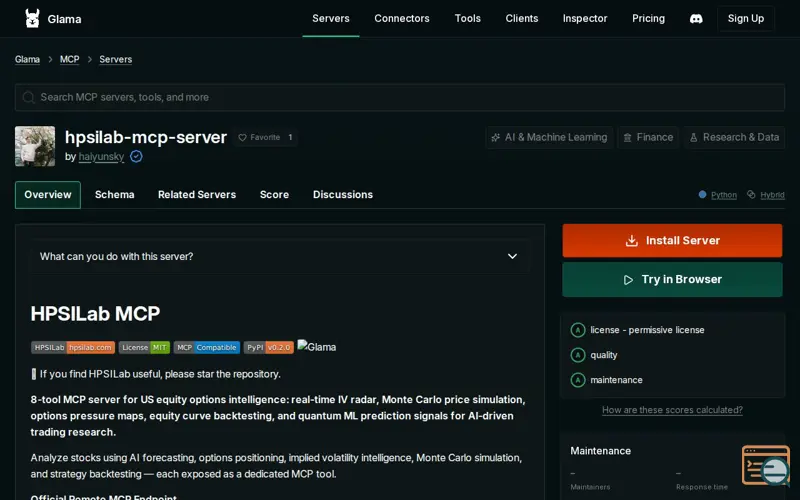This screenshot has height=500, width=800.
Task: Click the broken Glama badge image
Action: click(317, 347)
